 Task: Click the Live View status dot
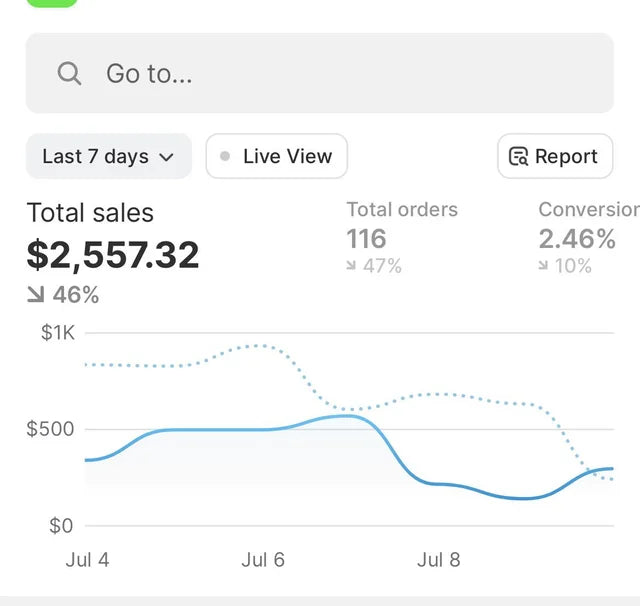225,157
